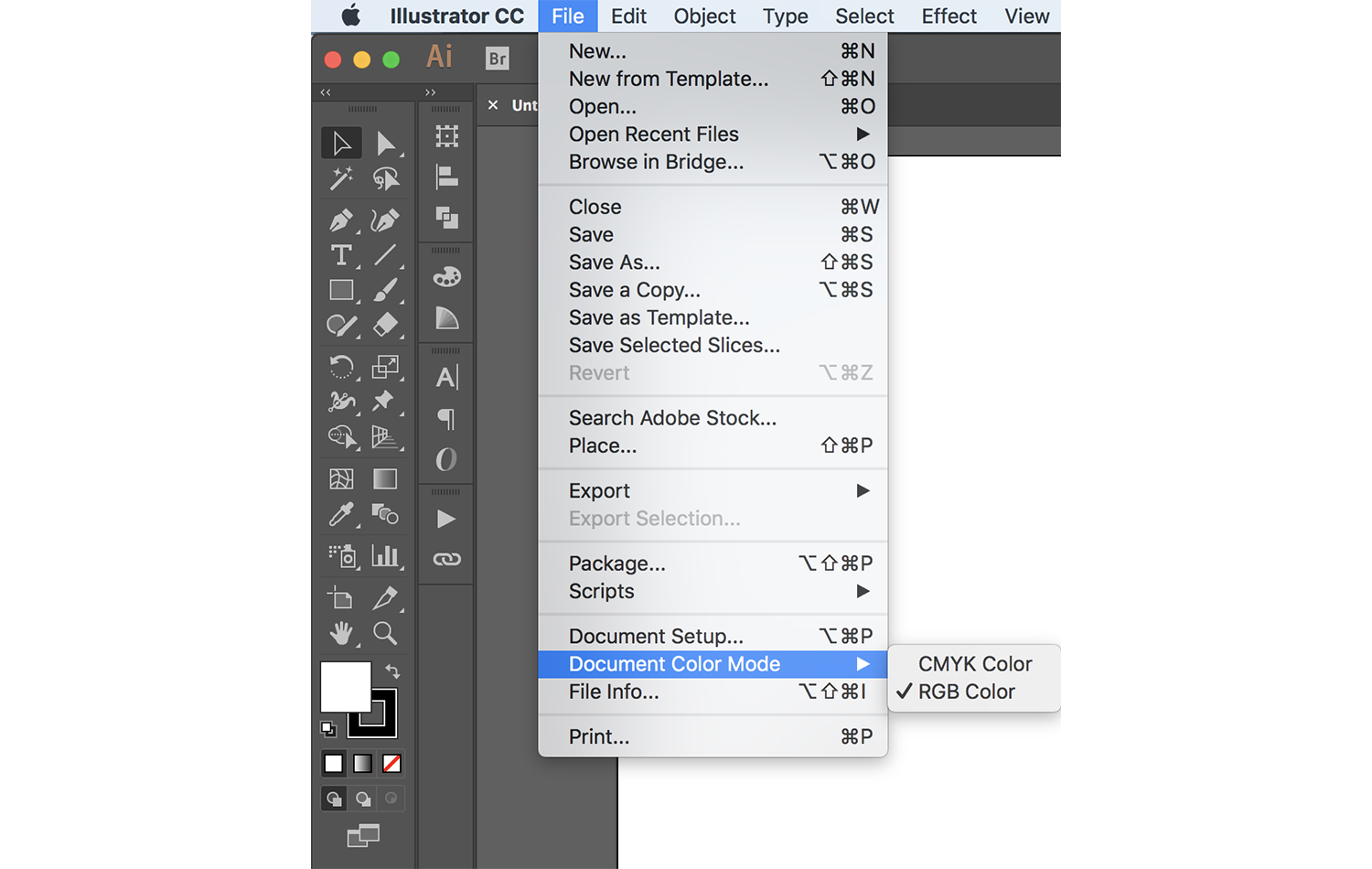Switch document to CMYK Color mode
Viewport: 1372px width, 869px height.
[974, 664]
